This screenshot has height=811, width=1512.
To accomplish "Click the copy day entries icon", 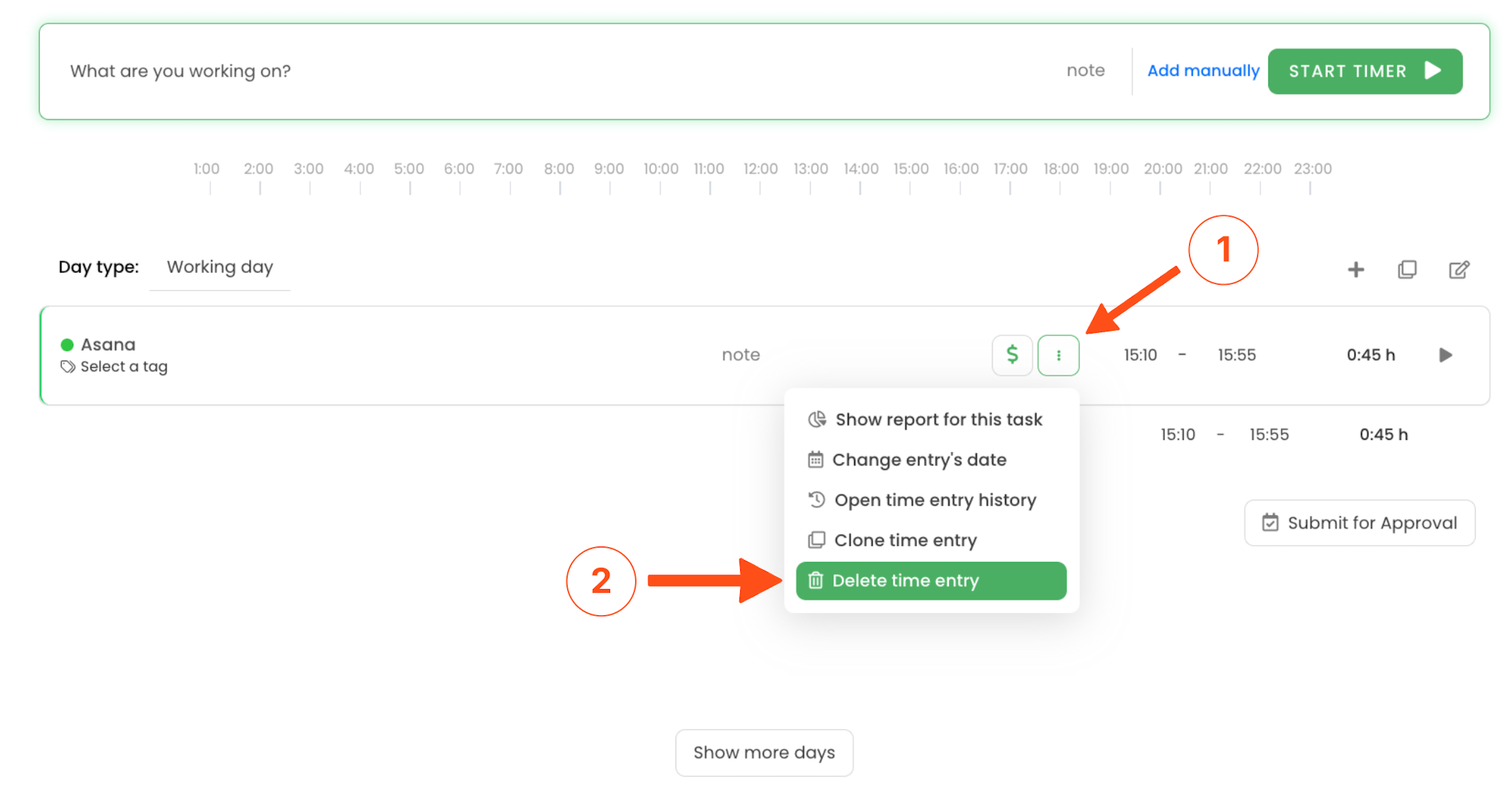I will coord(1407,269).
